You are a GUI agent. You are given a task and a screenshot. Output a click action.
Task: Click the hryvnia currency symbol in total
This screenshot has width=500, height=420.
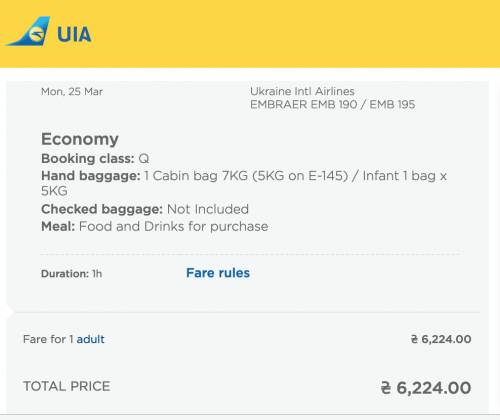(x=386, y=388)
